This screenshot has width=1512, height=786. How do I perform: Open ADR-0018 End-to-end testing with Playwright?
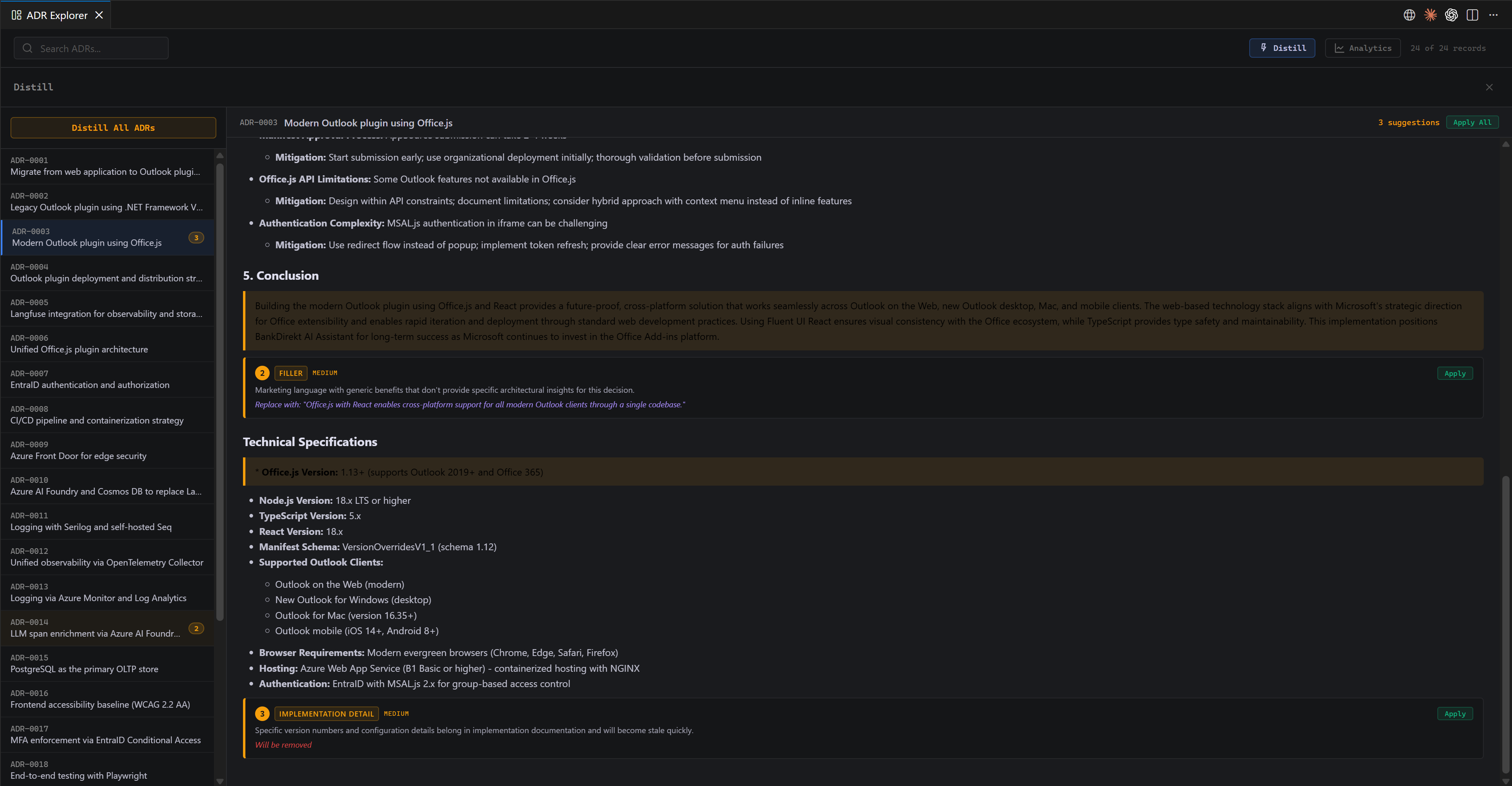(107, 769)
